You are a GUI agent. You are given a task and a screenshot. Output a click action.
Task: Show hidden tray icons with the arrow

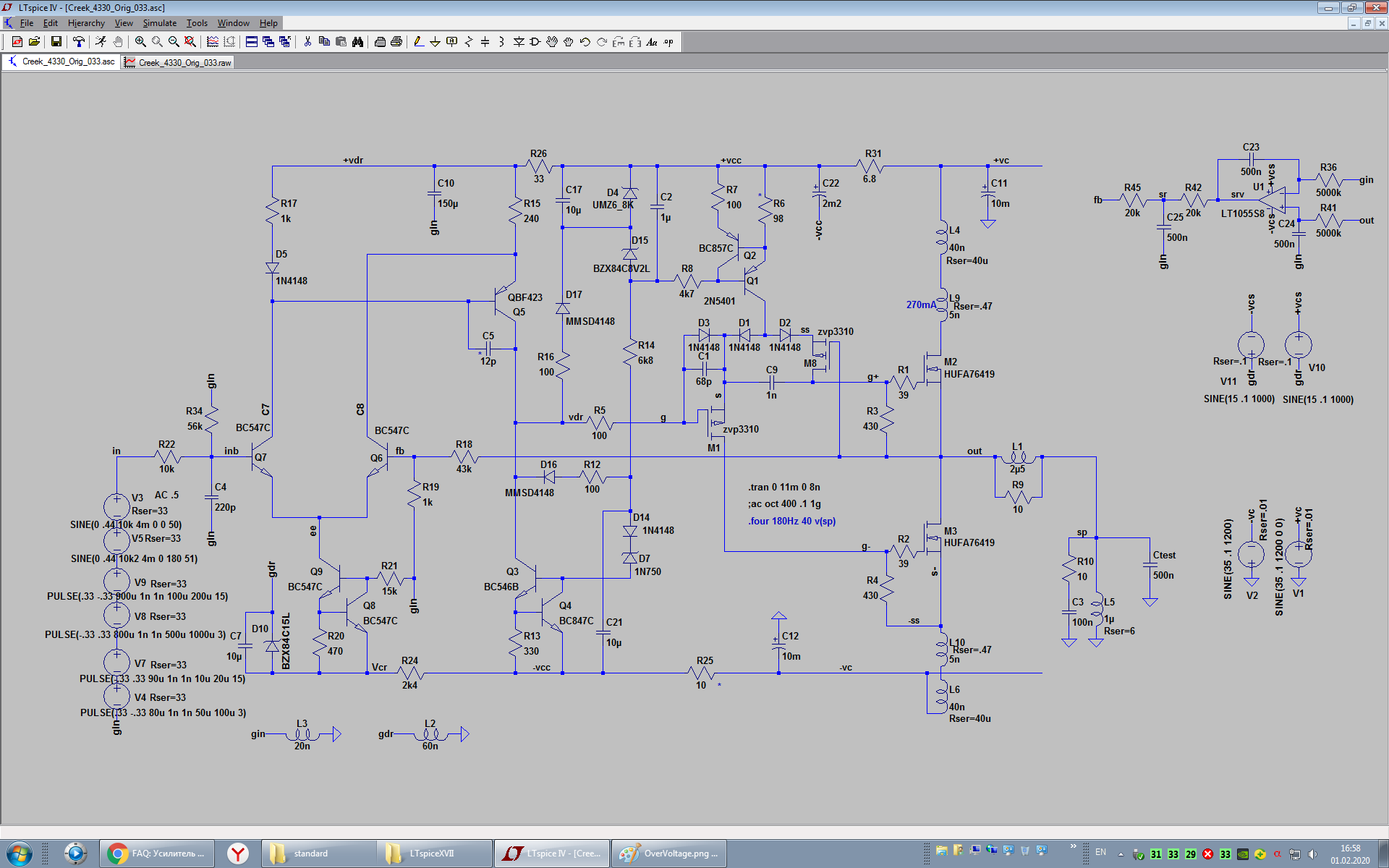coord(1121,854)
